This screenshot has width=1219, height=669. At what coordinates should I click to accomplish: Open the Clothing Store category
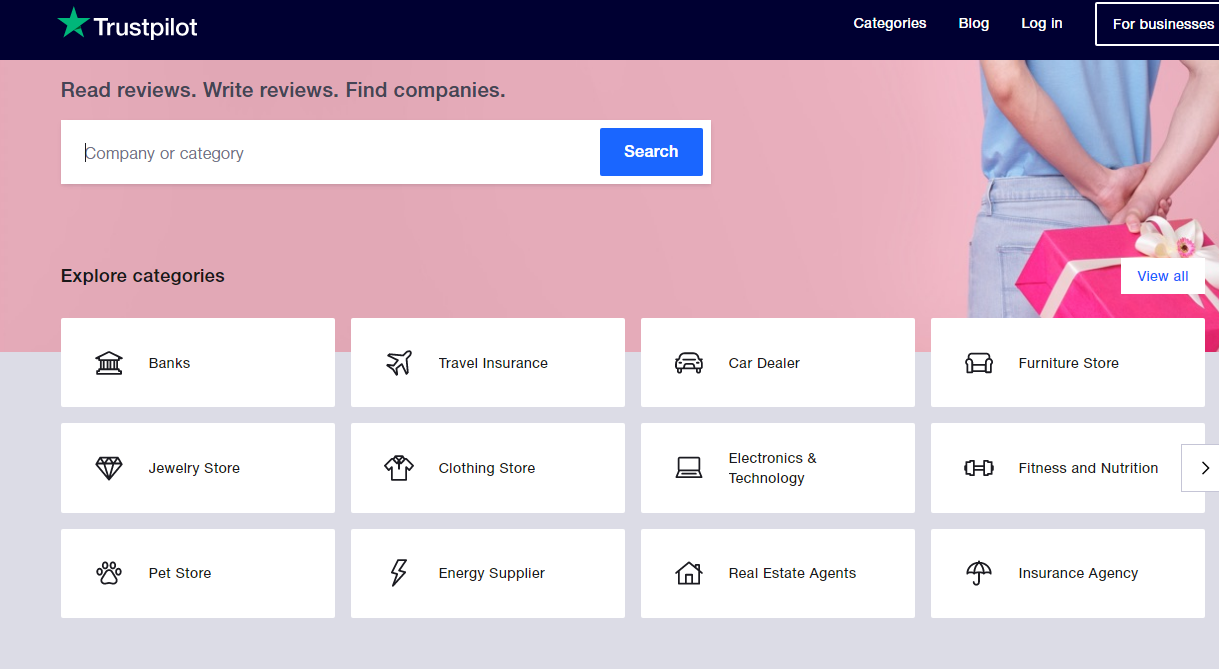coord(488,468)
